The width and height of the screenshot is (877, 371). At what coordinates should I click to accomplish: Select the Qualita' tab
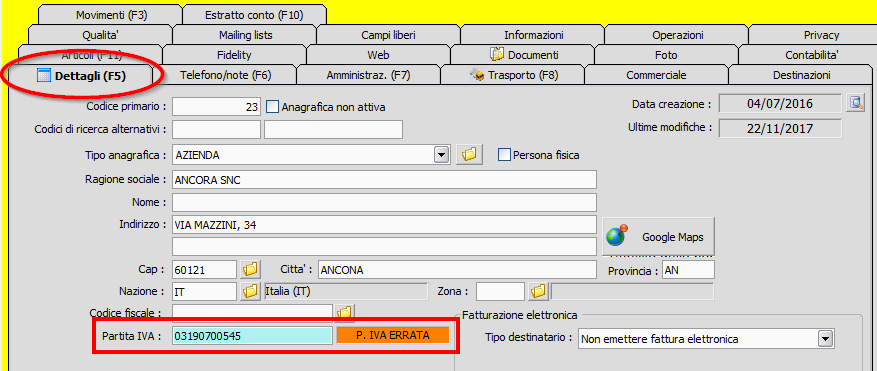[x=100, y=35]
